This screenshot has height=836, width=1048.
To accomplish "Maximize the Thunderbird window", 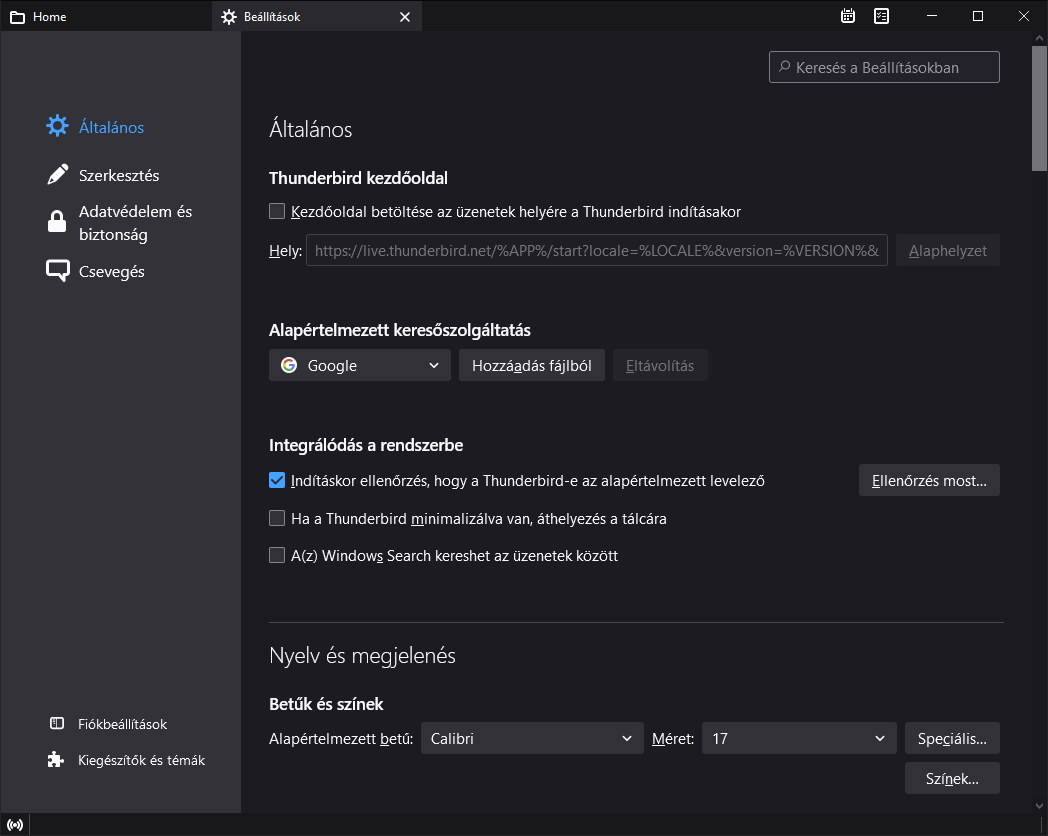I will pyautogui.click(x=978, y=16).
